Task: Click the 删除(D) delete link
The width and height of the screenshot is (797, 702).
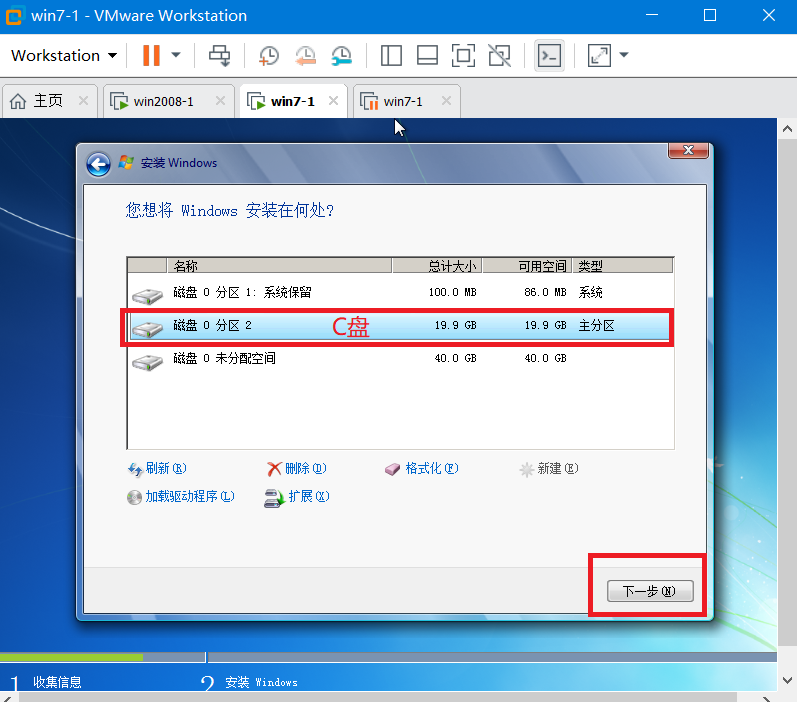Action: (297, 468)
